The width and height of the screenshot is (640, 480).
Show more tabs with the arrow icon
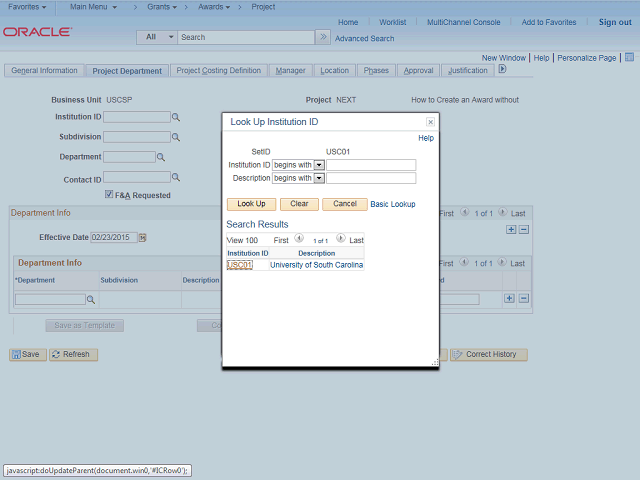(x=502, y=70)
